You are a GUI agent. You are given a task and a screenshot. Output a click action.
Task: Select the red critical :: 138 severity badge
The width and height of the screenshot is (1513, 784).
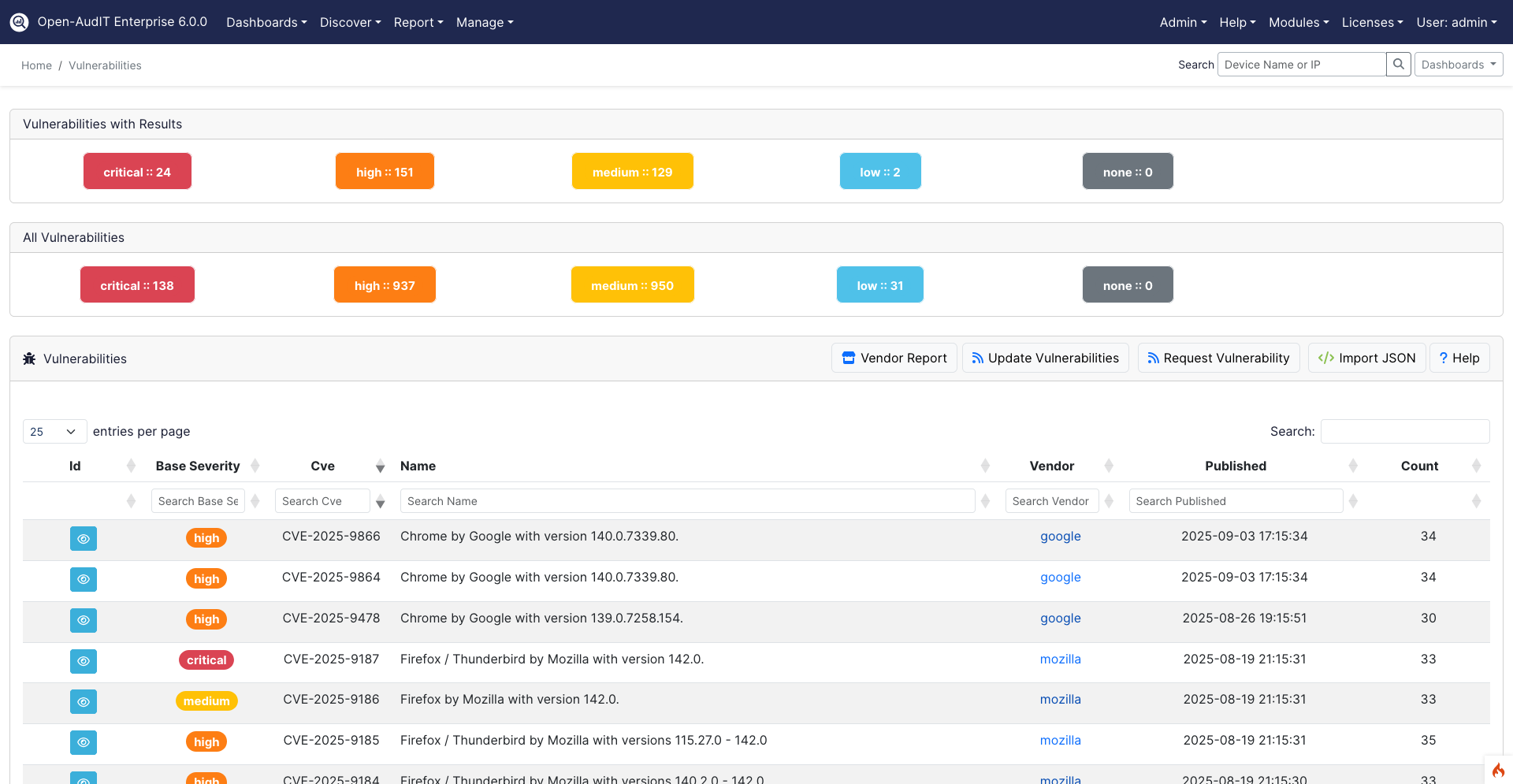tap(137, 284)
